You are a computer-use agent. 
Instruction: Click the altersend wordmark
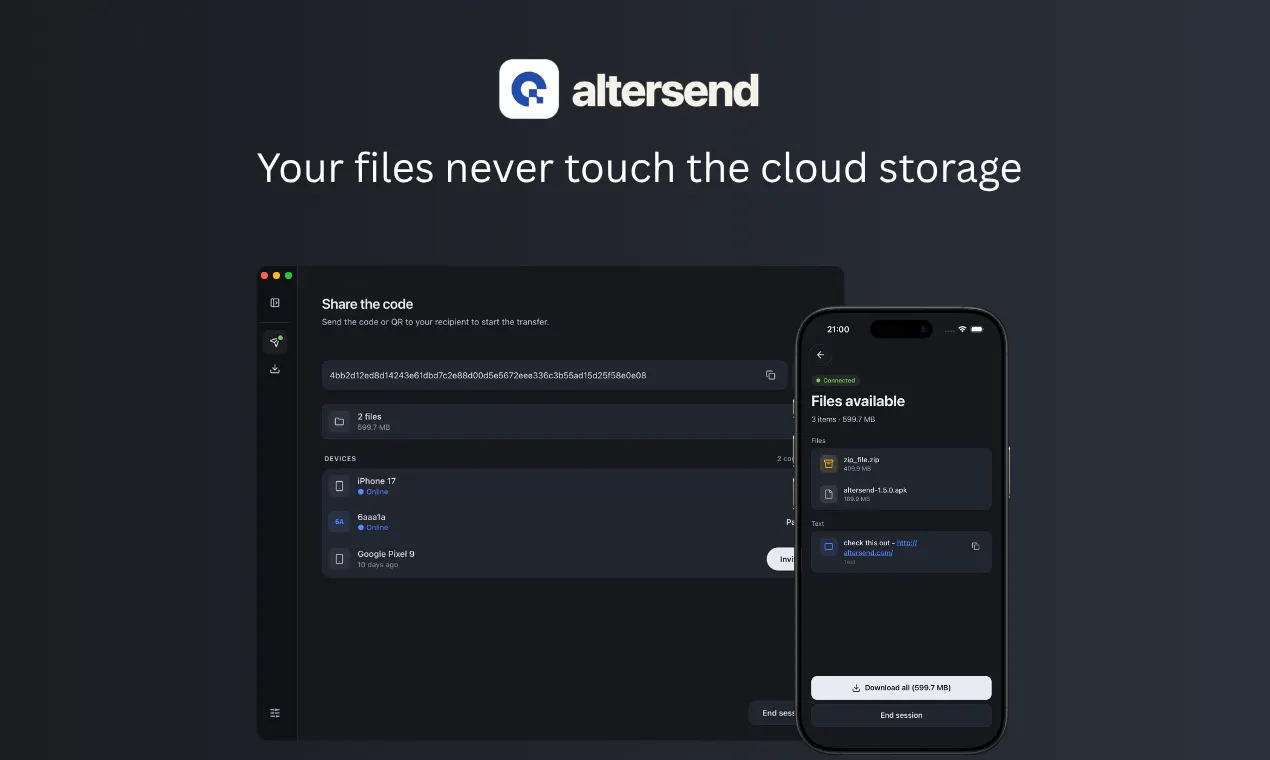pyautogui.click(x=665, y=90)
